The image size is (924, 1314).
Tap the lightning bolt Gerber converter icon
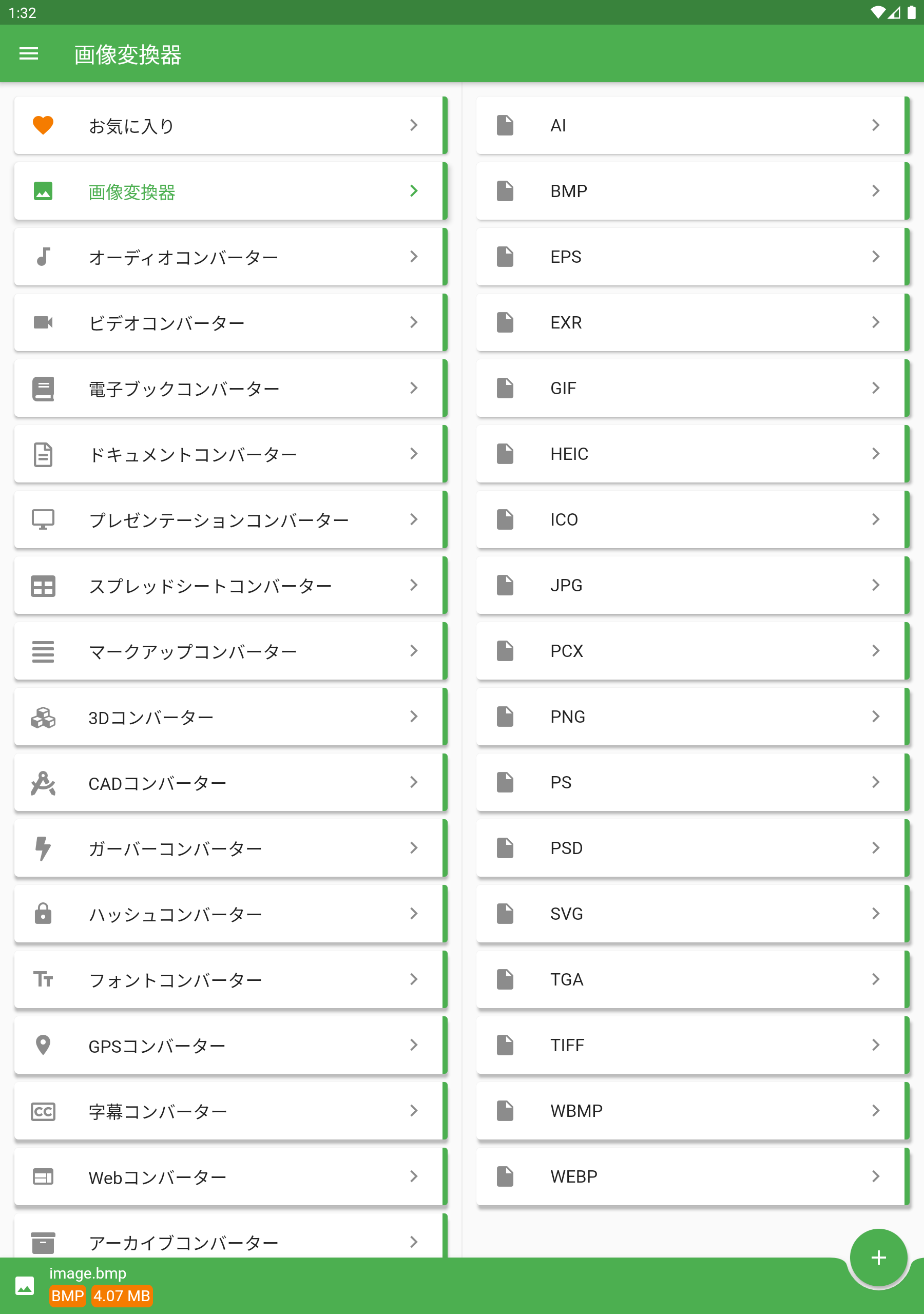(43, 847)
